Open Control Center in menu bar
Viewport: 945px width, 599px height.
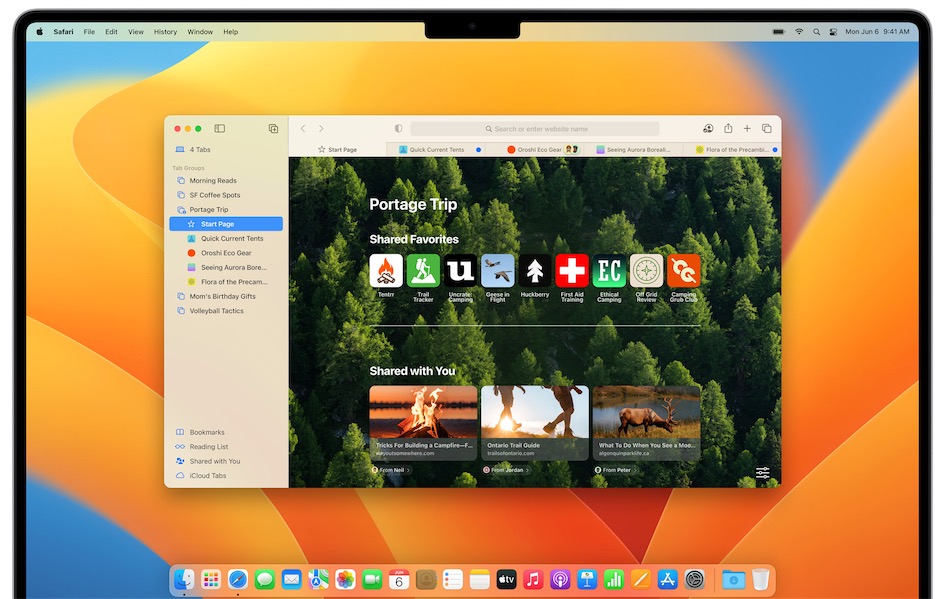834,32
